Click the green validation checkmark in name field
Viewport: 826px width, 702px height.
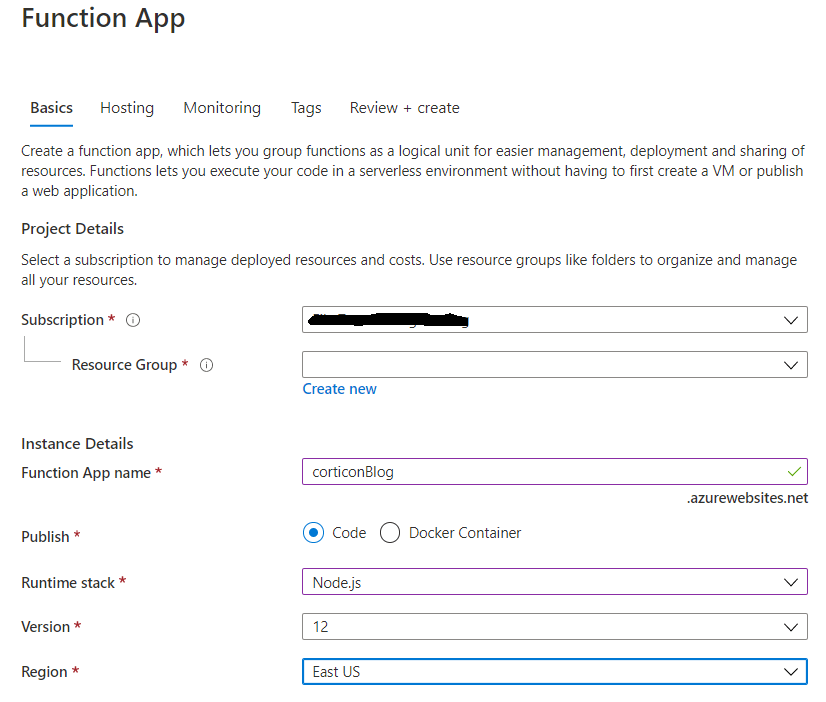point(794,471)
